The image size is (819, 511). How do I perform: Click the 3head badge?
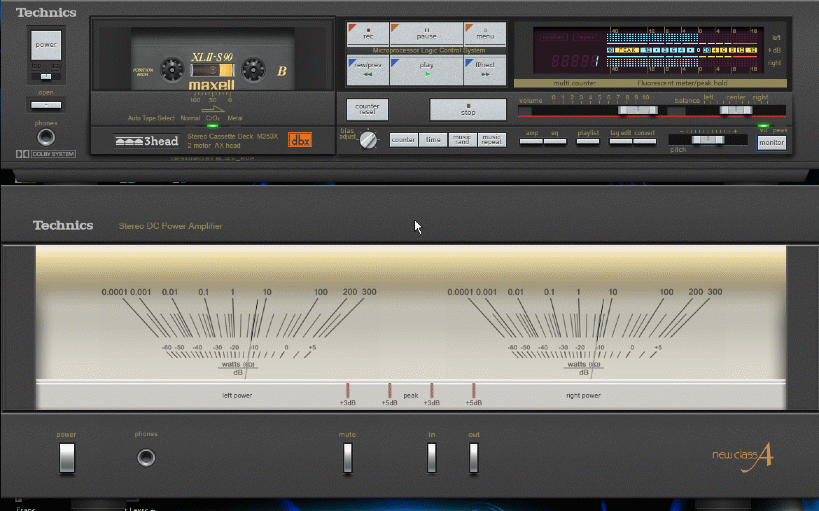[x=147, y=141]
